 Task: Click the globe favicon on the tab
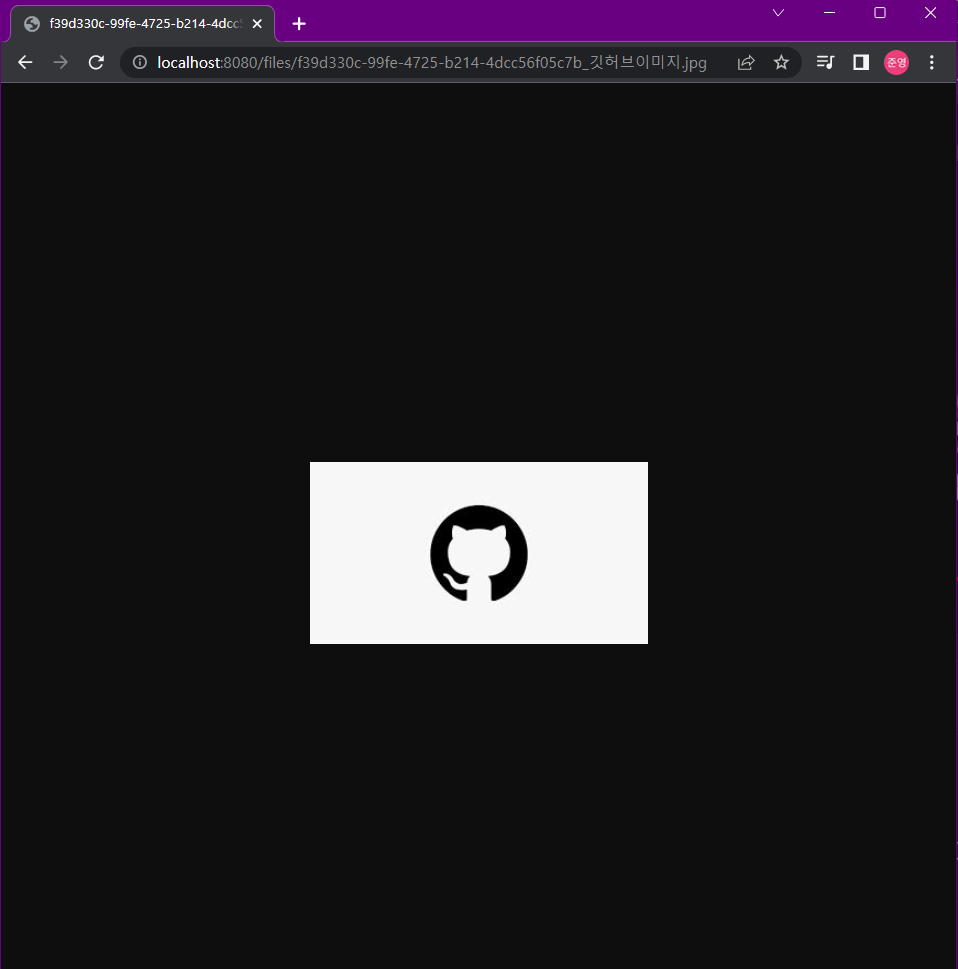(32, 24)
